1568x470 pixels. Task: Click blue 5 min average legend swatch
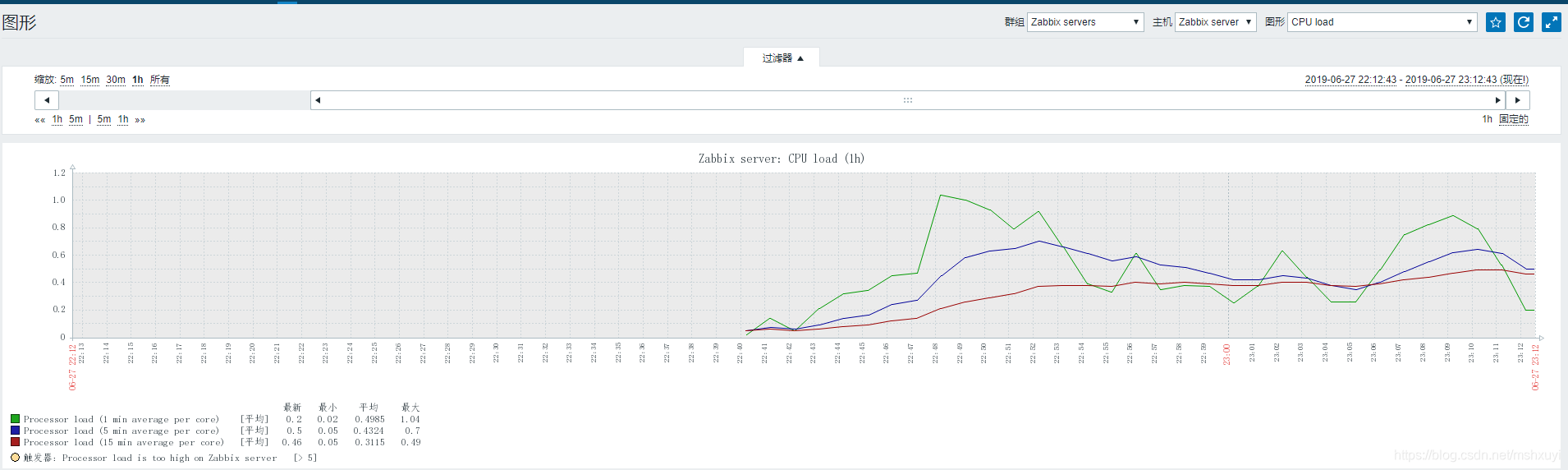(x=15, y=431)
